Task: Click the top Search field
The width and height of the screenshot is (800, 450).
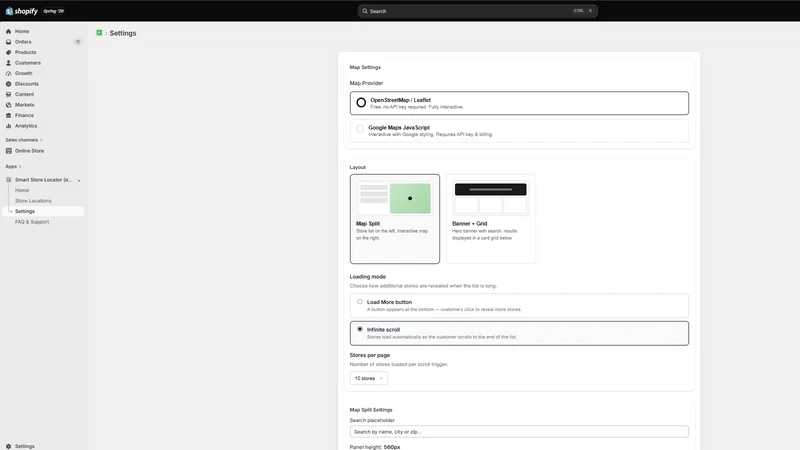Action: coord(478,11)
